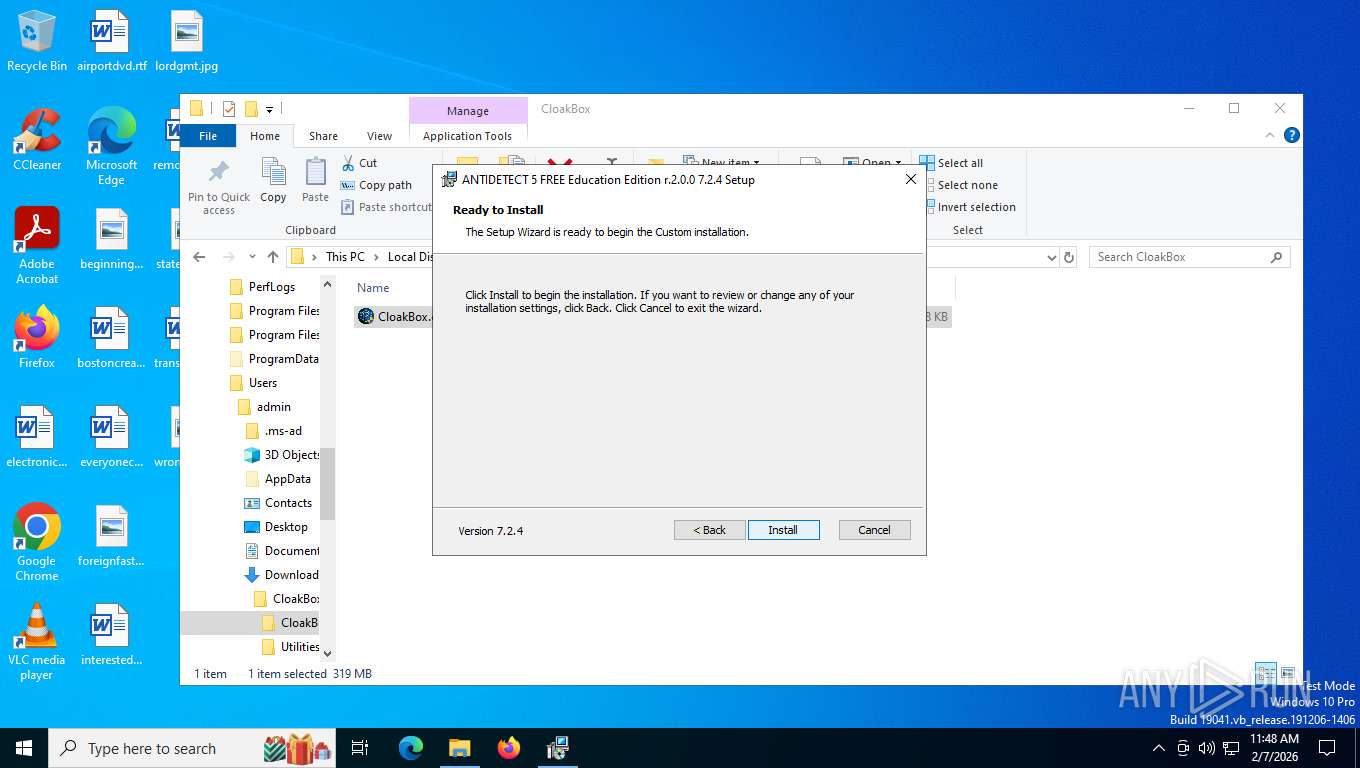1360x768 pixels.
Task: Click Pin to Quick access icon
Action: pyautogui.click(x=219, y=186)
